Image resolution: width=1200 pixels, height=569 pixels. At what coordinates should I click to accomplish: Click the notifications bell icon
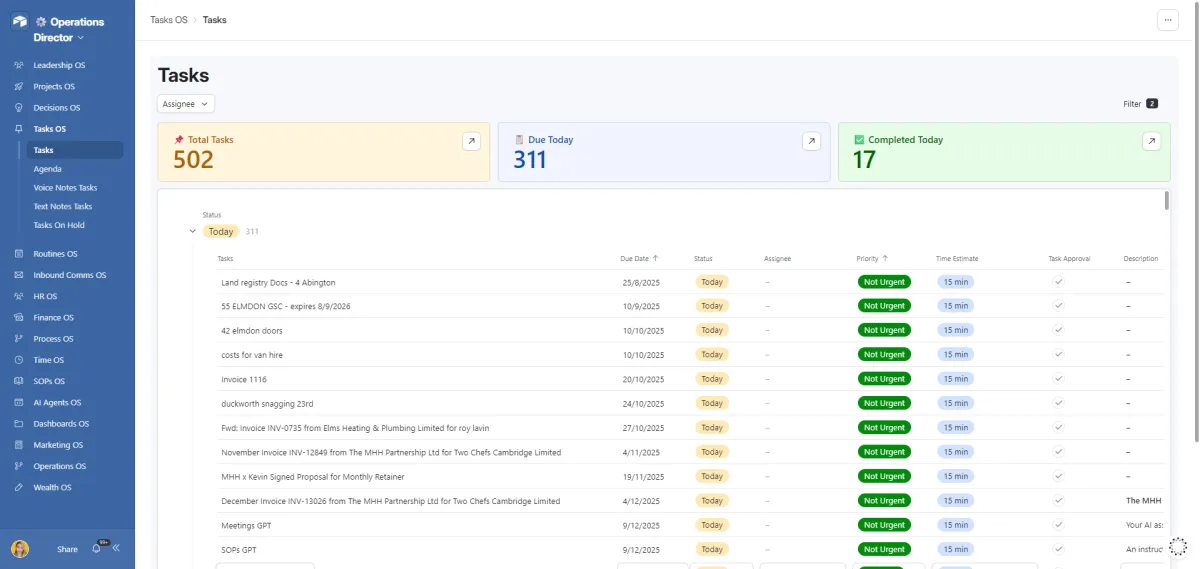pos(97,548)
